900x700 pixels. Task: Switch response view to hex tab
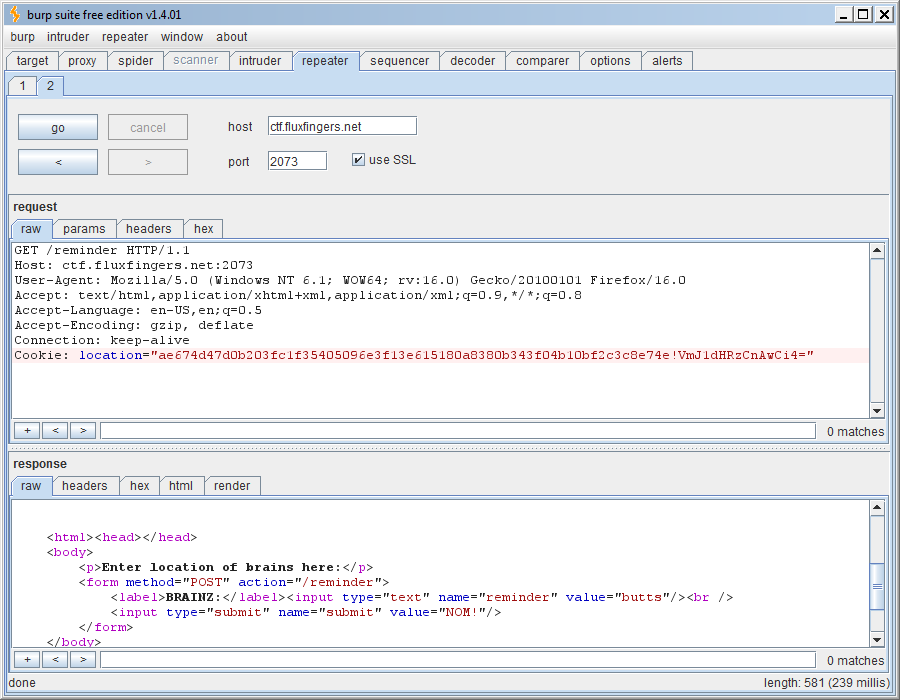click(139, 486)
